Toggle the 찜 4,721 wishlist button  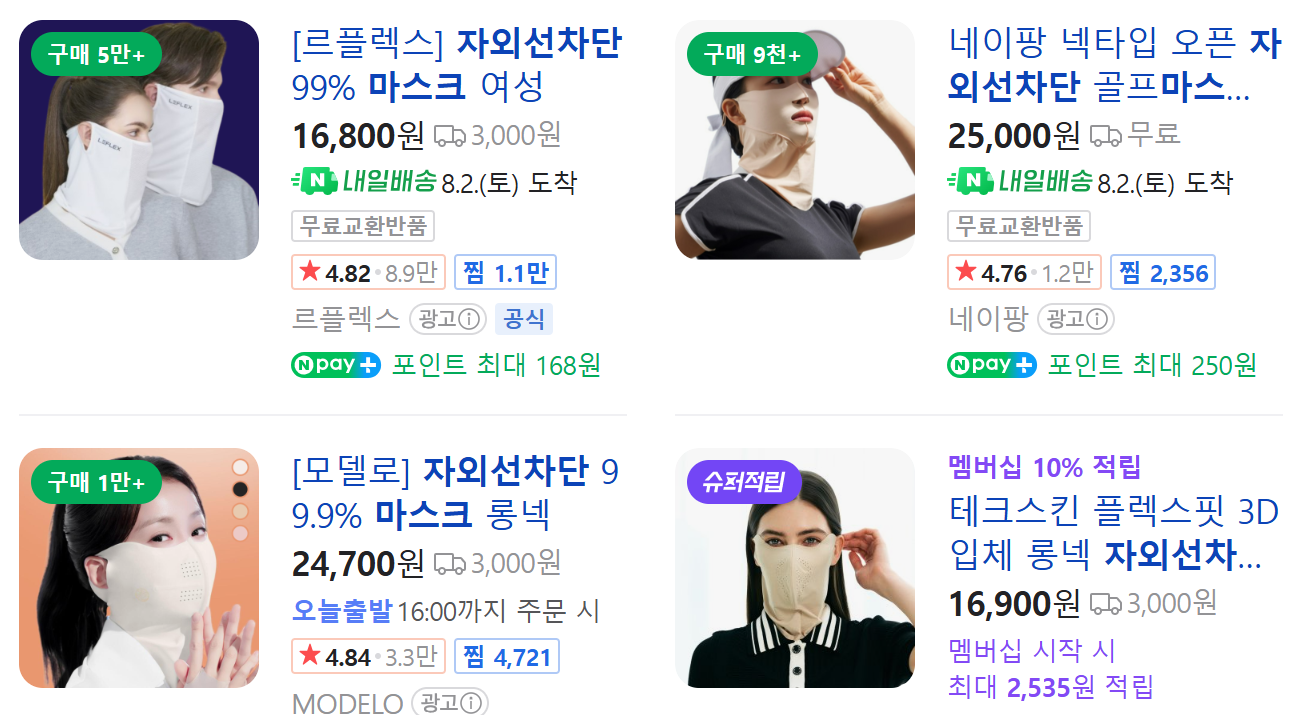tap(507, 657)
